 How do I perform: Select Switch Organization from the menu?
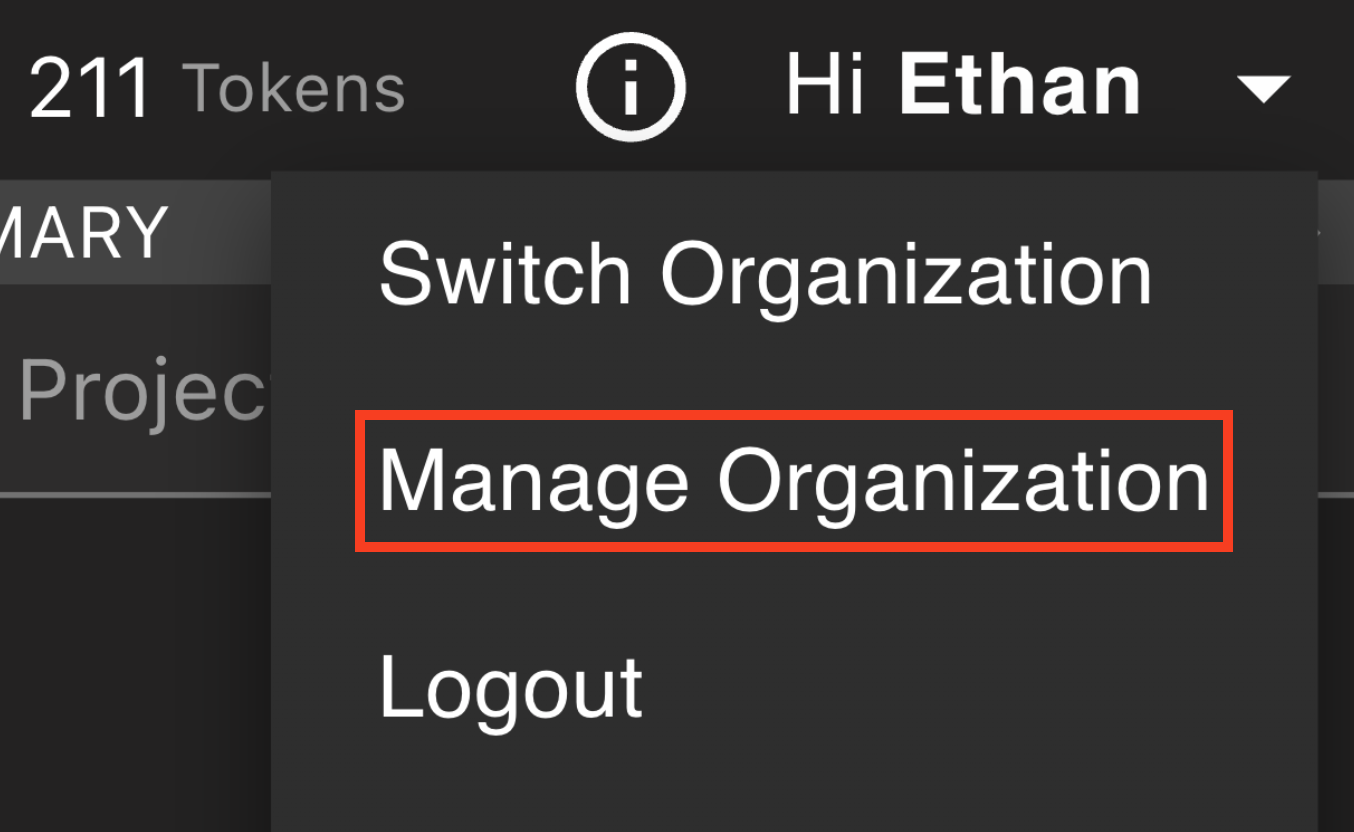tap(766, 274)
